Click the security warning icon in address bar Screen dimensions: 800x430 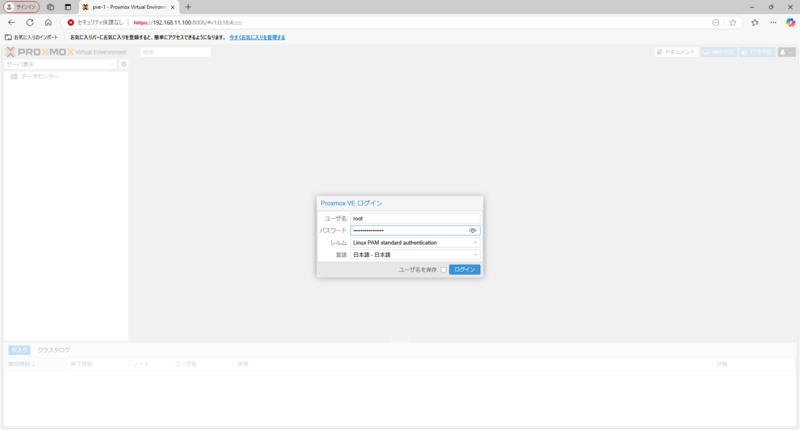point(70,22)
